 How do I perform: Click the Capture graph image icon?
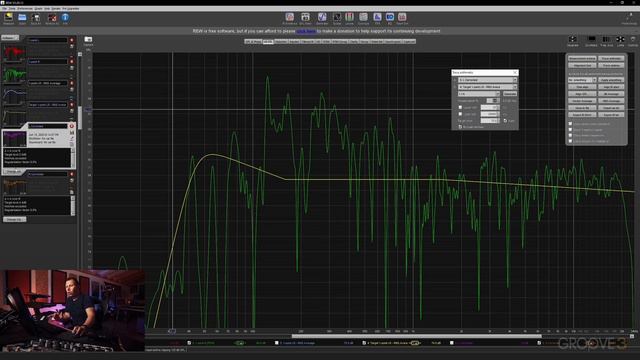pyautogui.click(x=88, y=40)
